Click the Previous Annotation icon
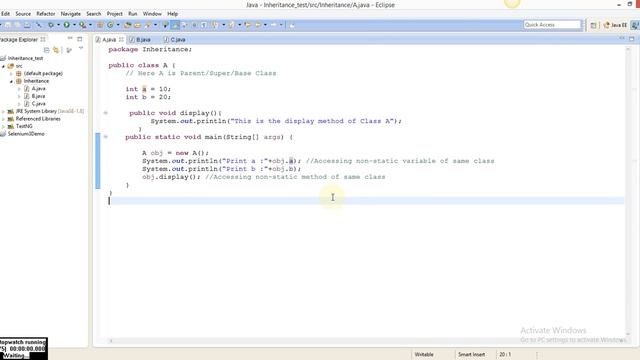Viewport: 640px width, 360px height. tap(231, 25)
